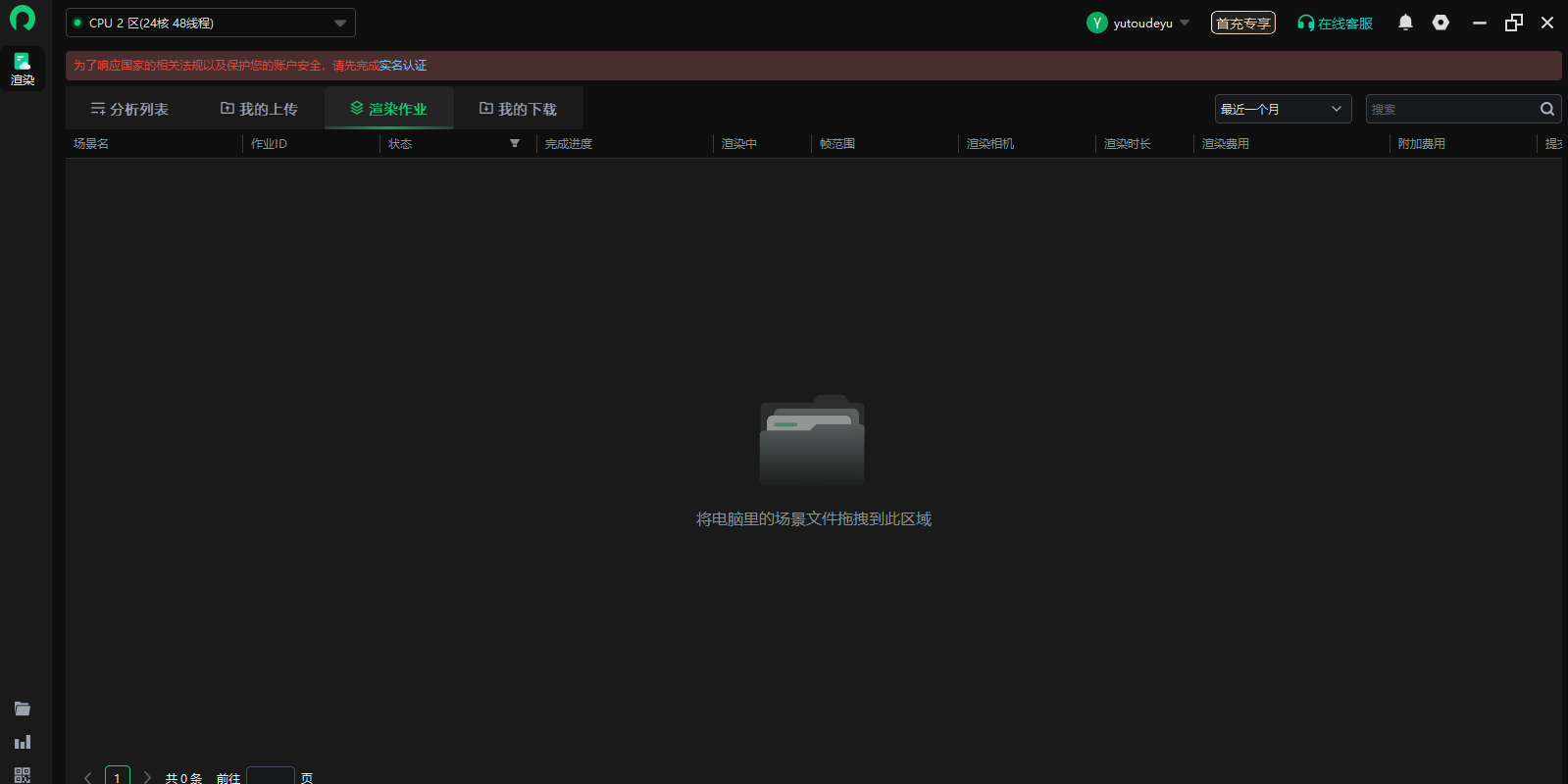The image size is (1568, 784).
Task: Open the statistics bar chart icon
Action: pos(23,742)
